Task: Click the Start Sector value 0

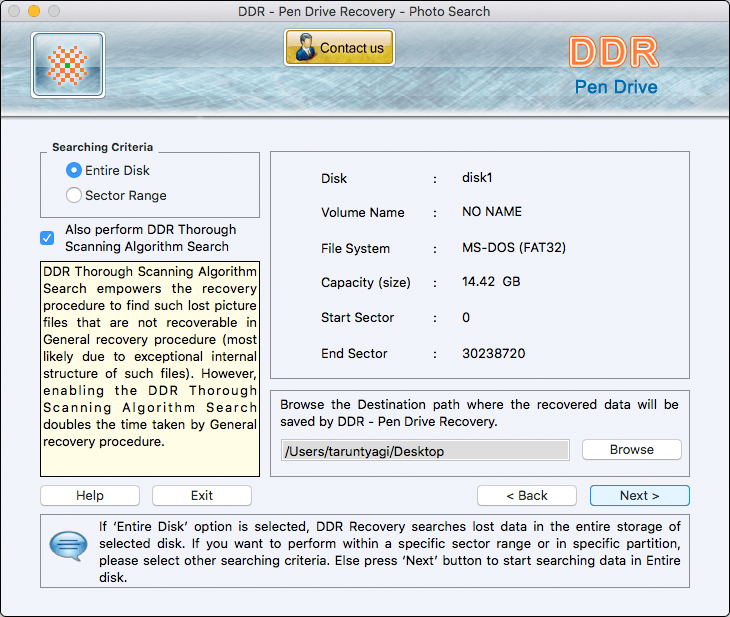Action: pyautogui.click(x=466, y=318)
